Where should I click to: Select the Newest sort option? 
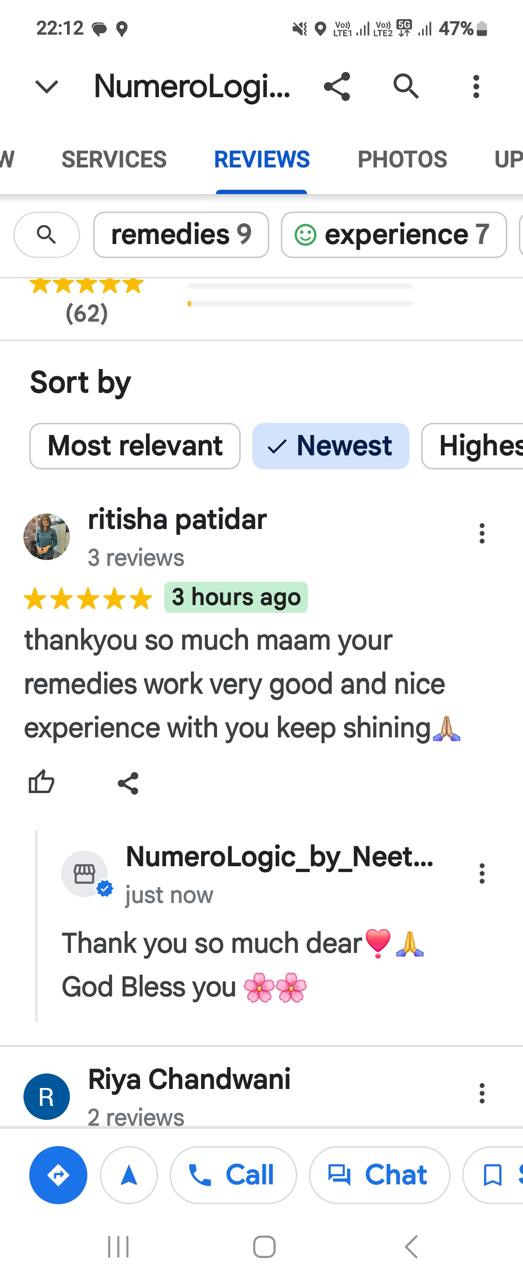pyautogui.click(x=331, y=446)
